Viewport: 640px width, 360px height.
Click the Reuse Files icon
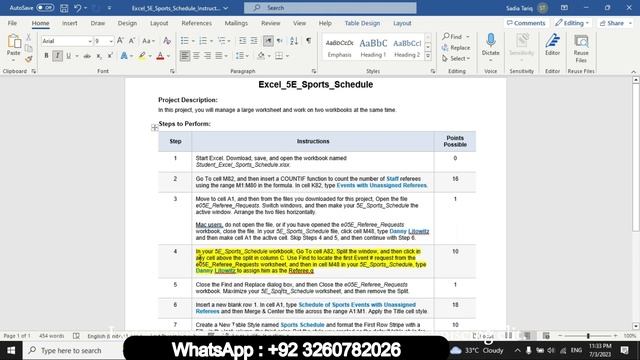pyautogui.click(x=581, y=41)
